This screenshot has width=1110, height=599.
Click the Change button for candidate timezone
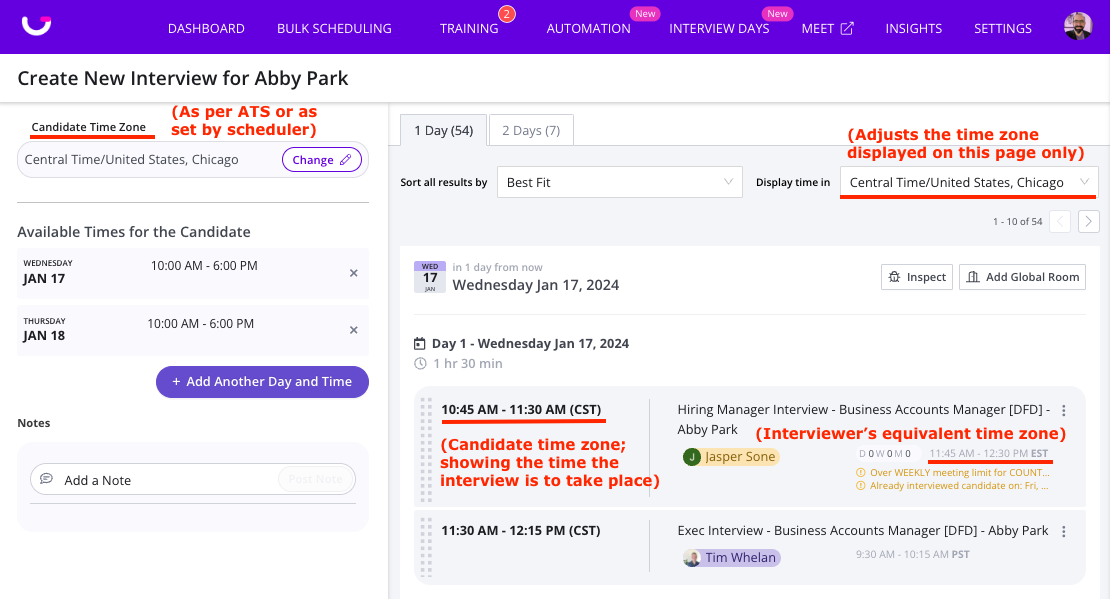click(321, 159)
